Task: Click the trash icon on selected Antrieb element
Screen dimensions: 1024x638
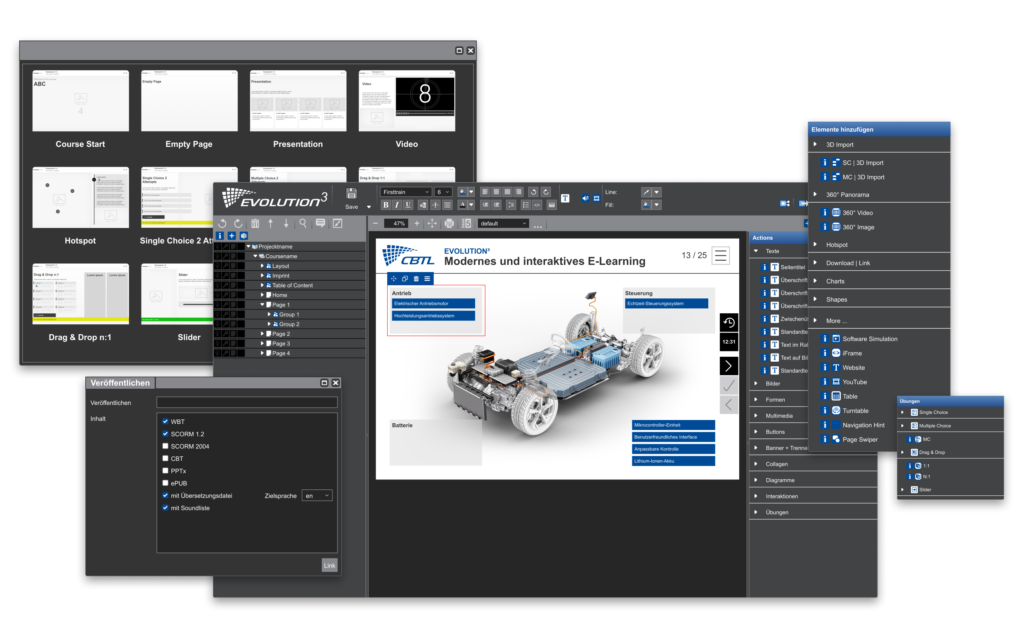Action: (x=416, y=279)
